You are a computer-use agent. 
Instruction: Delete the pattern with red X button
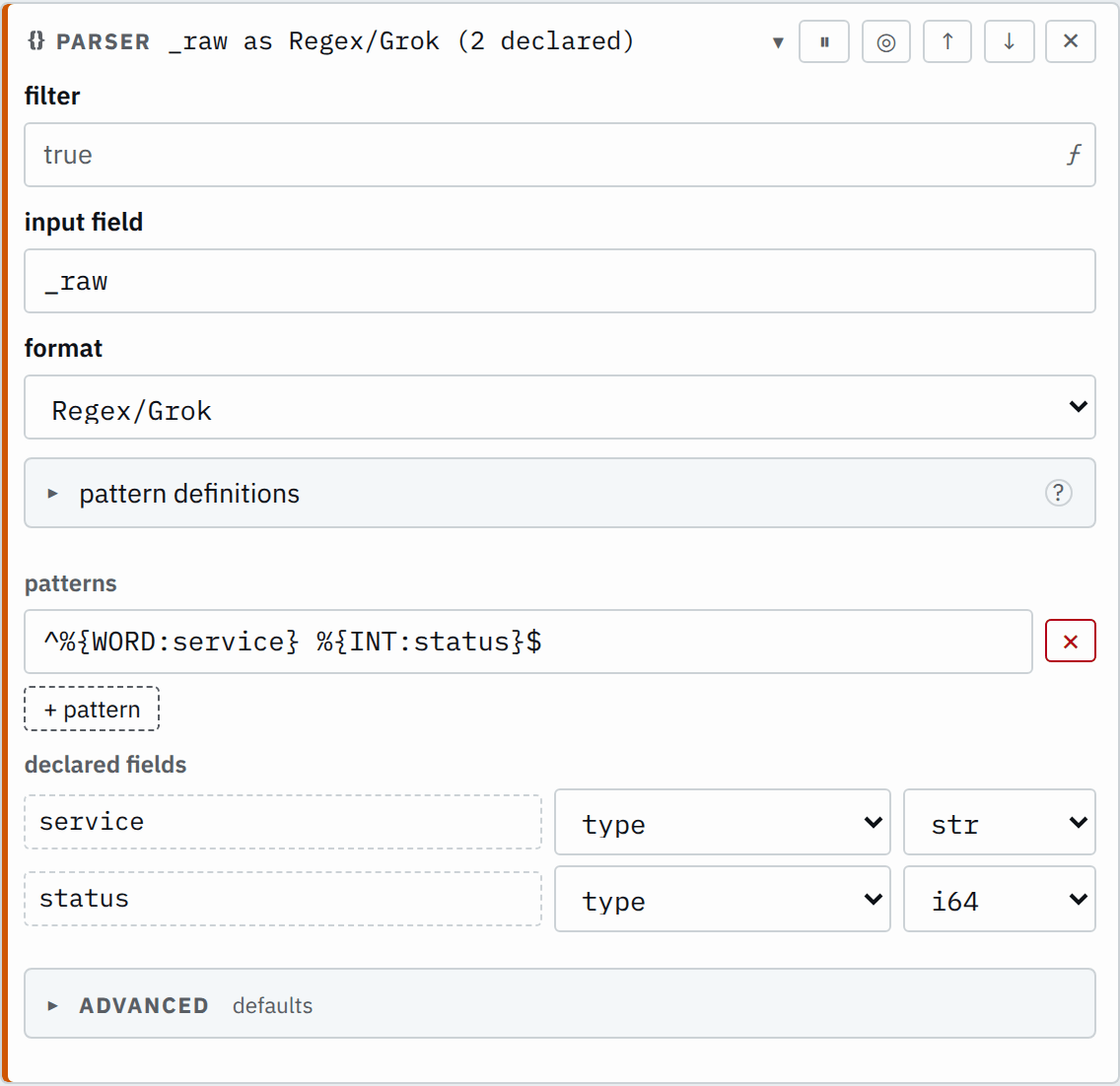point(1070,642)
